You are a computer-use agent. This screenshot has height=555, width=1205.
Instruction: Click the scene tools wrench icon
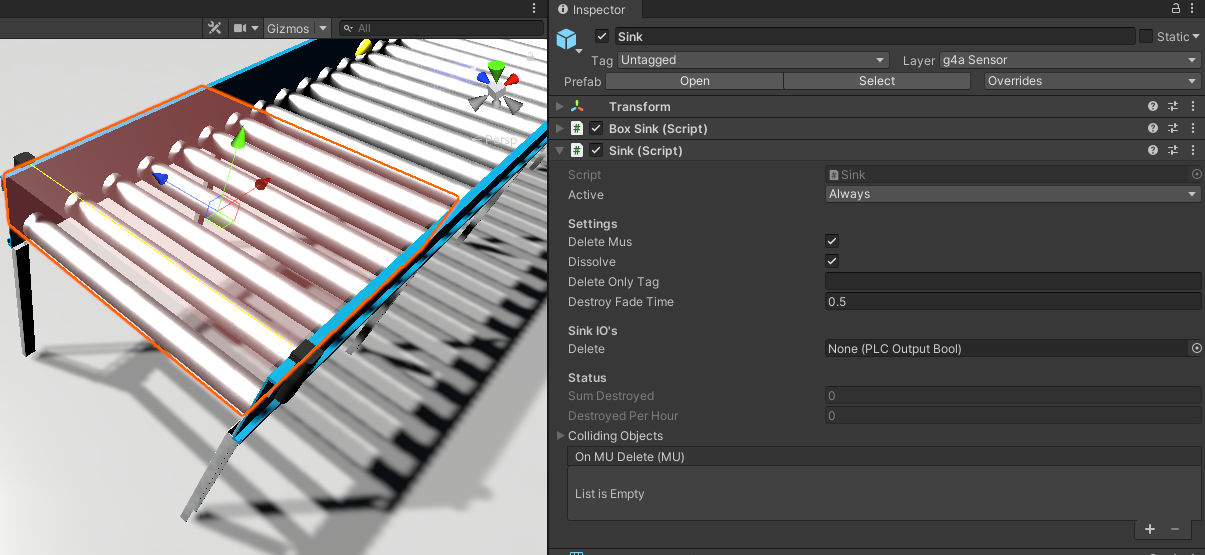tap(214, 28)
